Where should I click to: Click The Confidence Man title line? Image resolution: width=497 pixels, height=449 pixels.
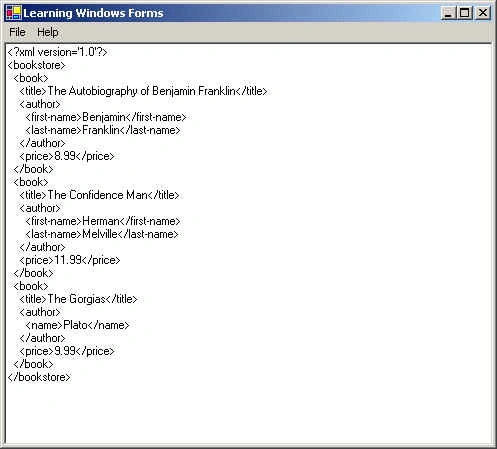(x=99, y=195)
